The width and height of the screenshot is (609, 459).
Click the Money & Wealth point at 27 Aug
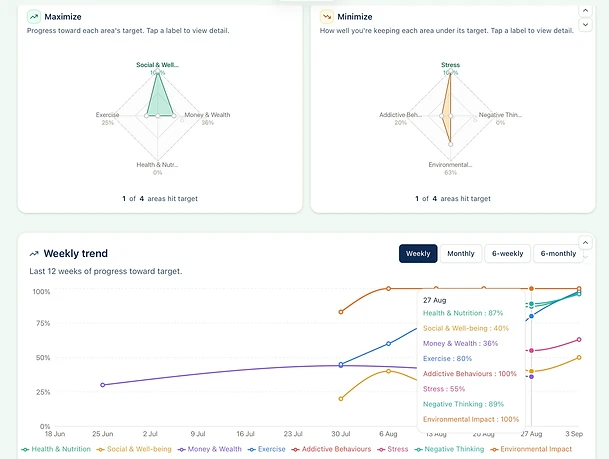click(531, 377)
